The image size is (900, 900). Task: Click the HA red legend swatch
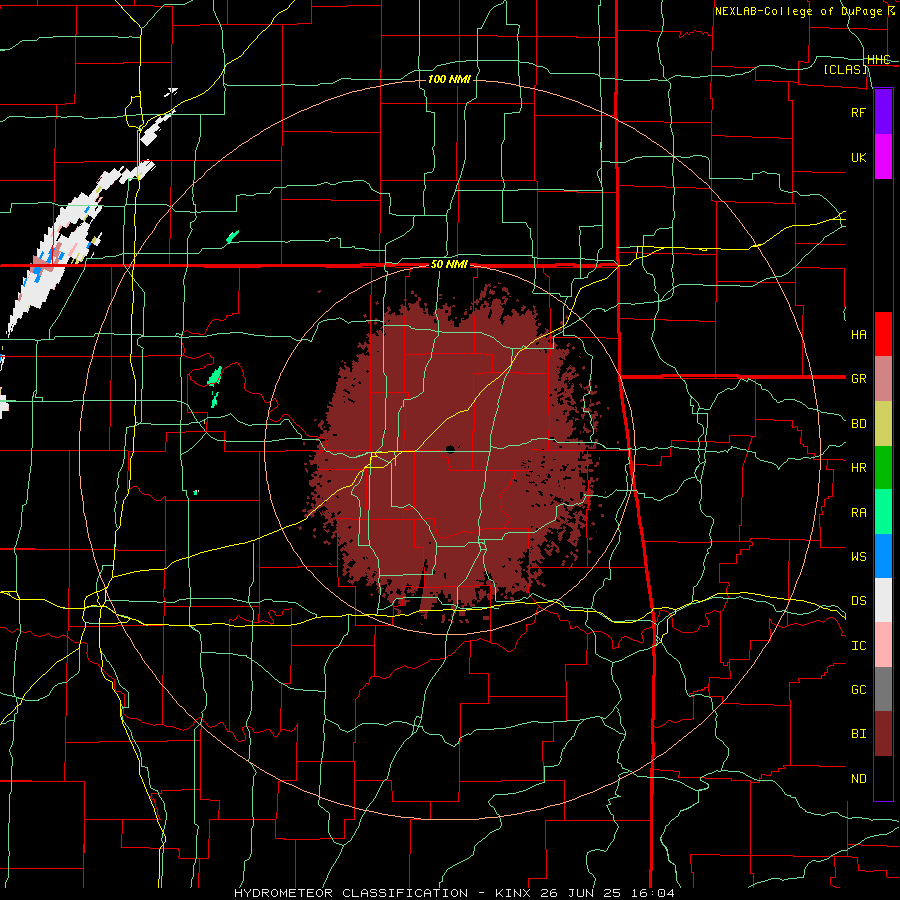(x=883, y=334)
